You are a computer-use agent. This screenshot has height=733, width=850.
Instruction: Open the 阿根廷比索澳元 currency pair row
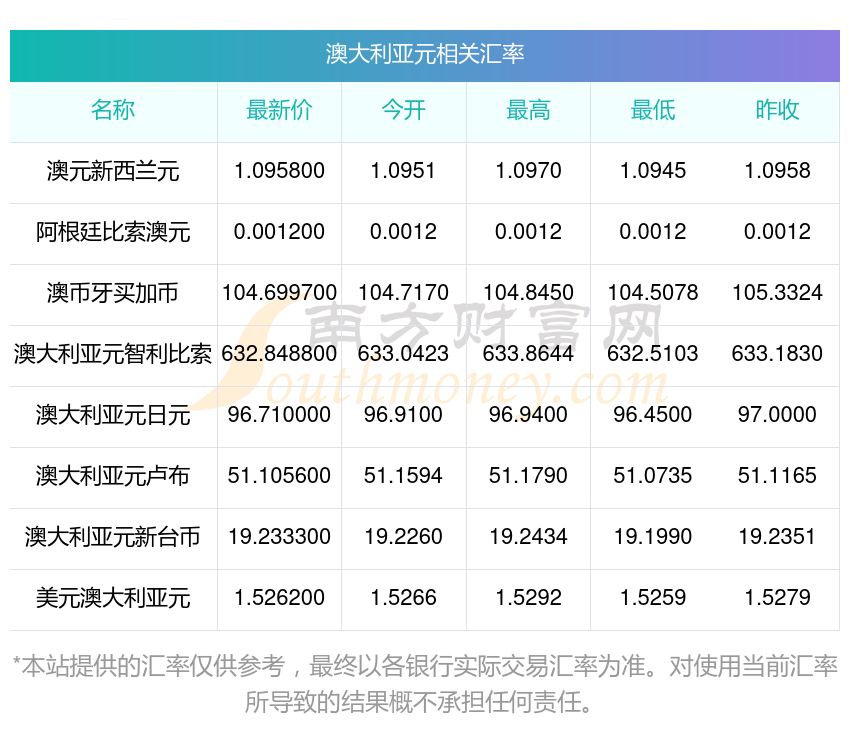click(424, 234)
